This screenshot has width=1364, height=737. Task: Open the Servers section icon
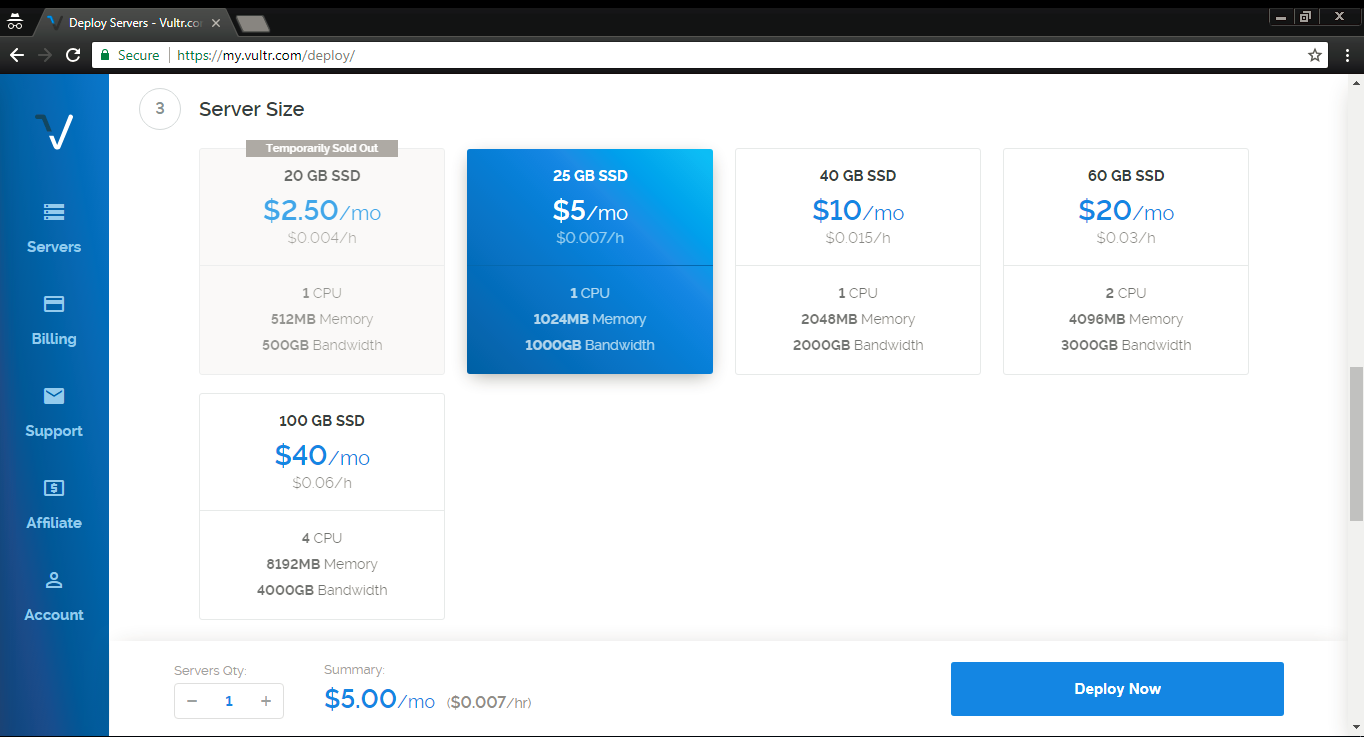click(x=54, y=212)
